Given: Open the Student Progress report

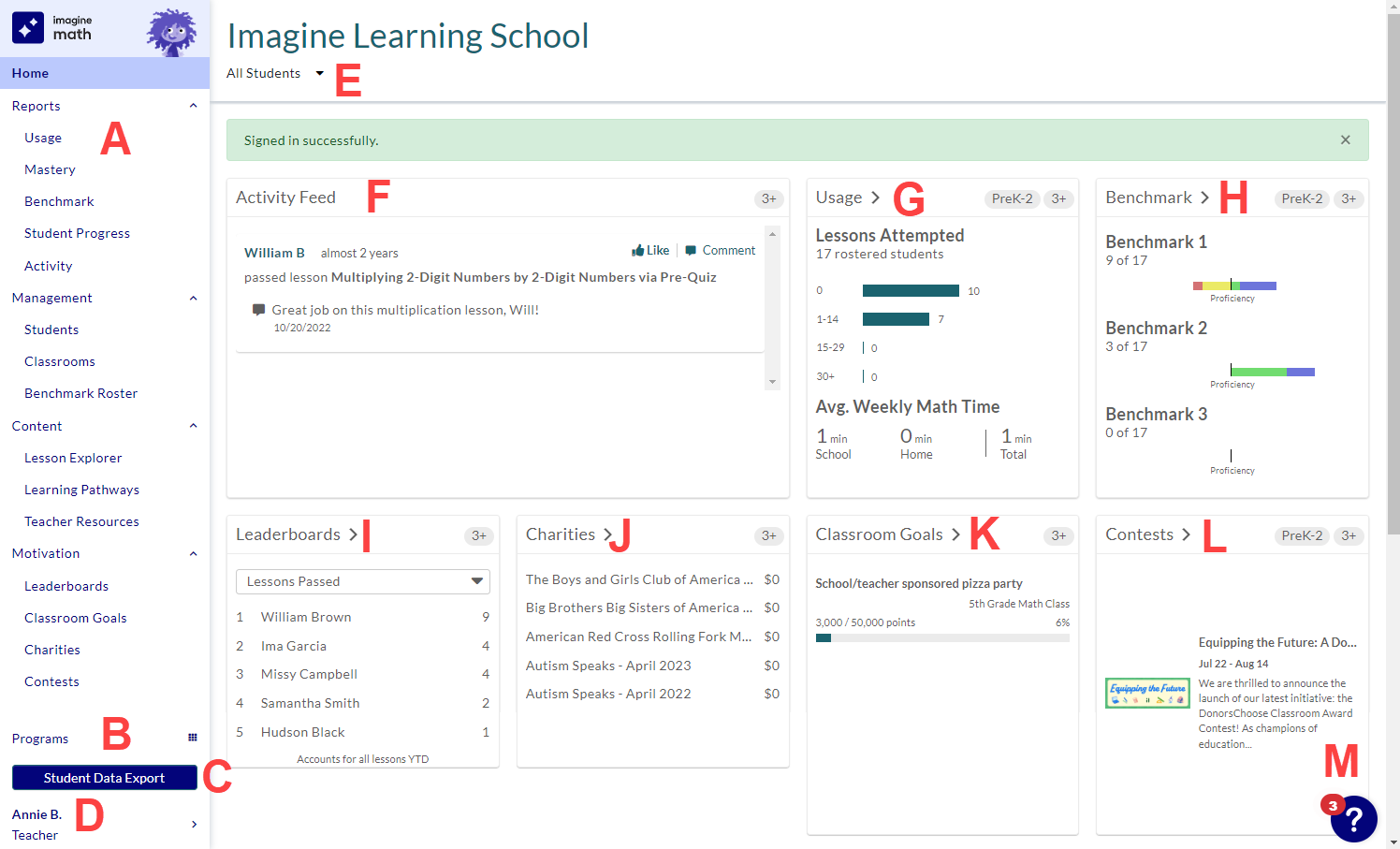Looking at the screenshot, I should (x=77, y=233).
